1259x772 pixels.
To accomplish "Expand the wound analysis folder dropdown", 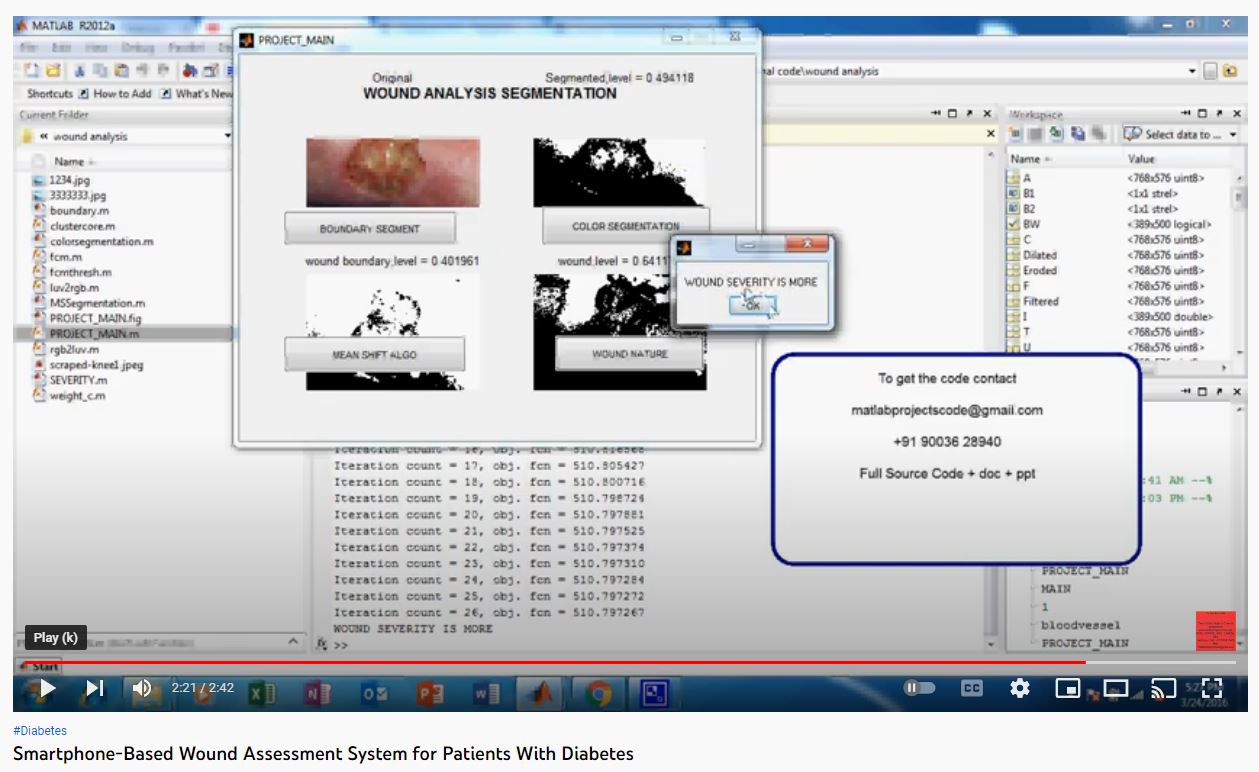I will point(228,136).
